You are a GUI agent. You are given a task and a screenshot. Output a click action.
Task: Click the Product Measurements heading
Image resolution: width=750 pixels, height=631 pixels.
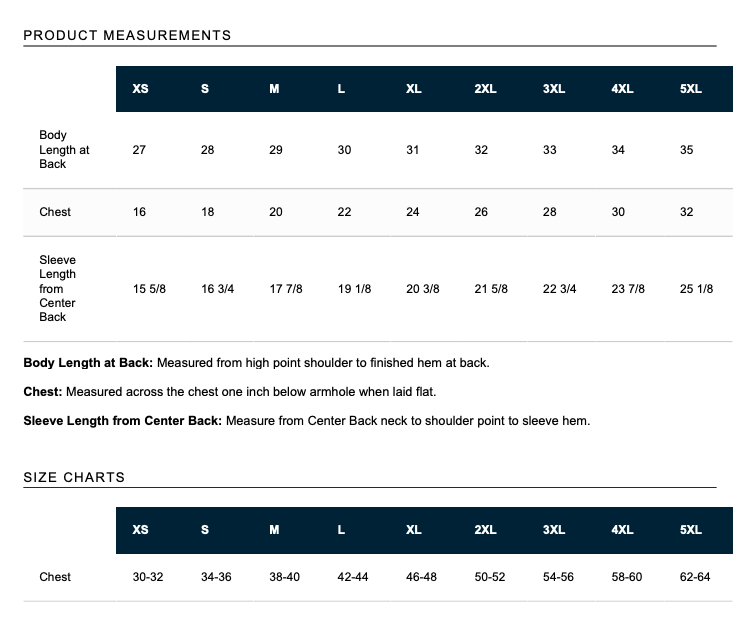click(x=127, y=35)
